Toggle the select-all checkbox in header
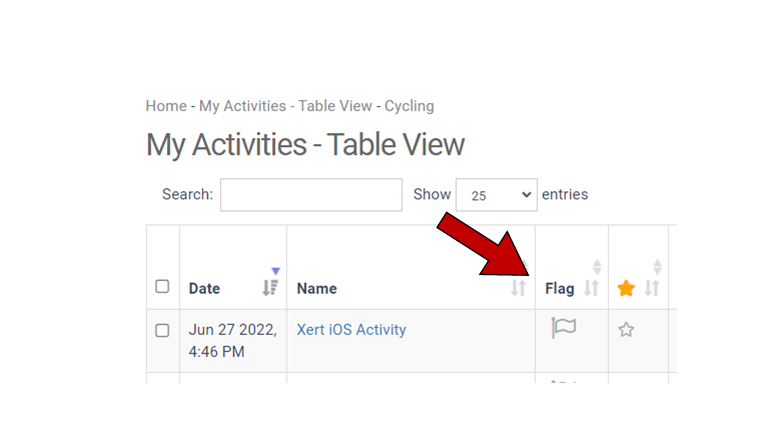 click(162, 287)
